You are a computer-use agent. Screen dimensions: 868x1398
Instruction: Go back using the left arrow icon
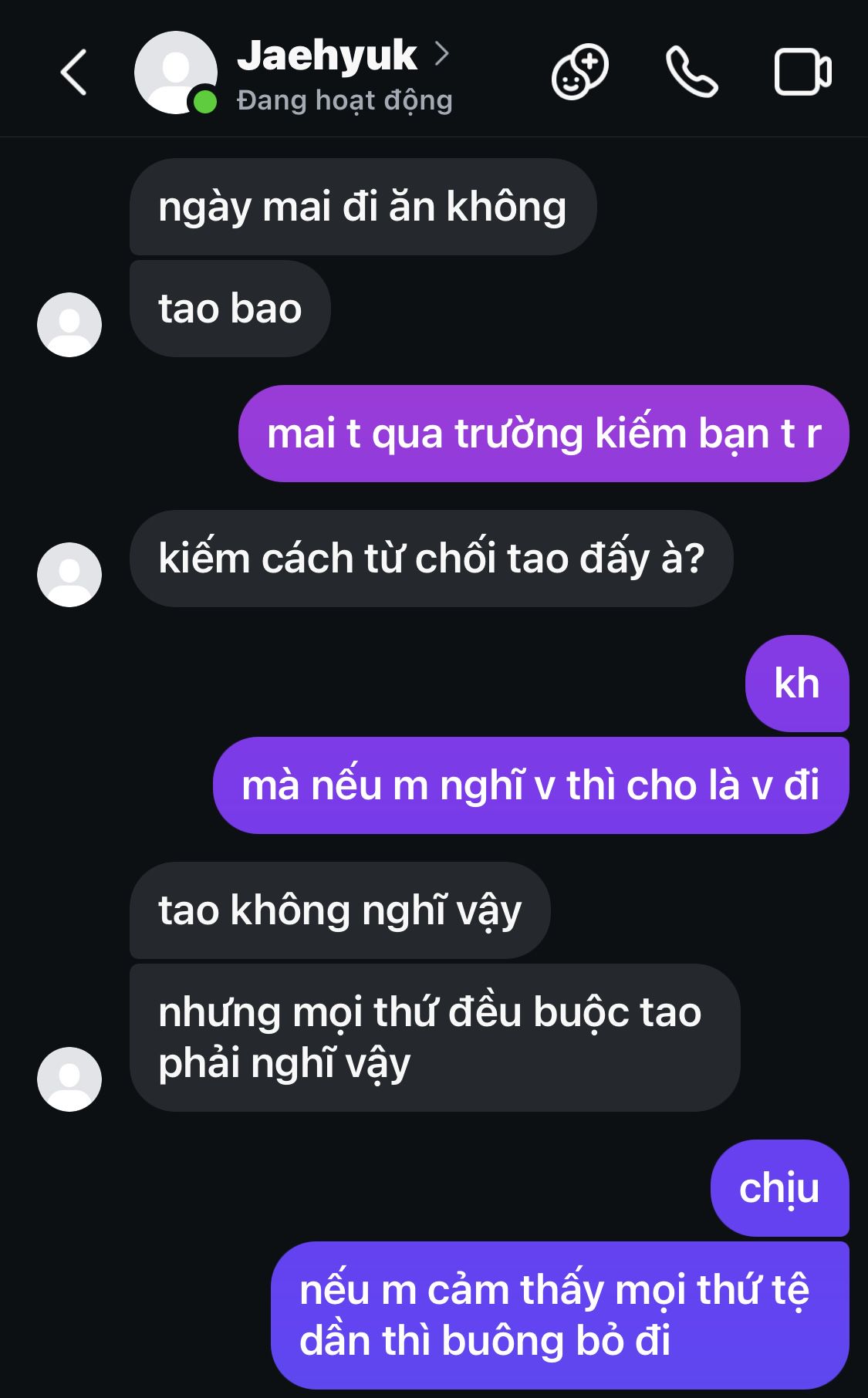(73, 73)
